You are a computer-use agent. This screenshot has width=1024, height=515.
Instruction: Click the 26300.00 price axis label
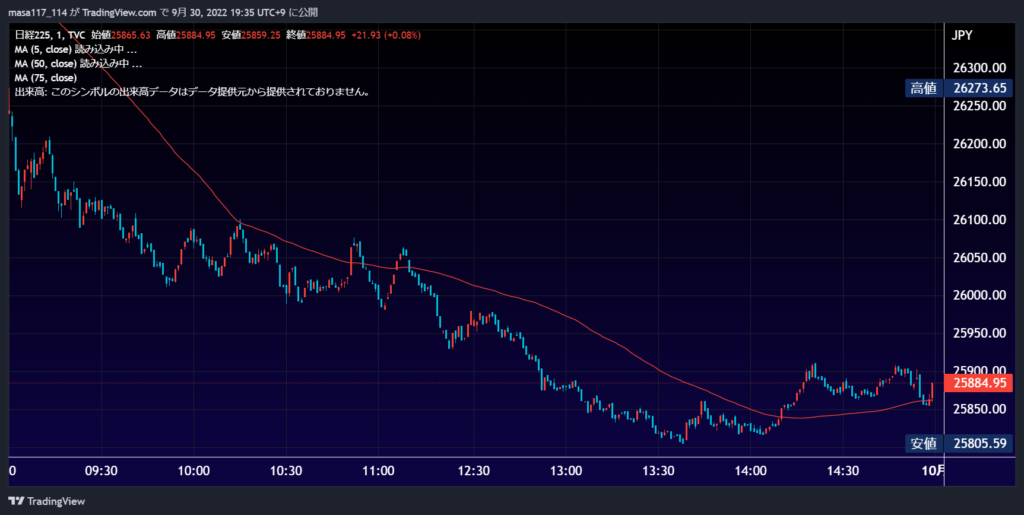980,68
